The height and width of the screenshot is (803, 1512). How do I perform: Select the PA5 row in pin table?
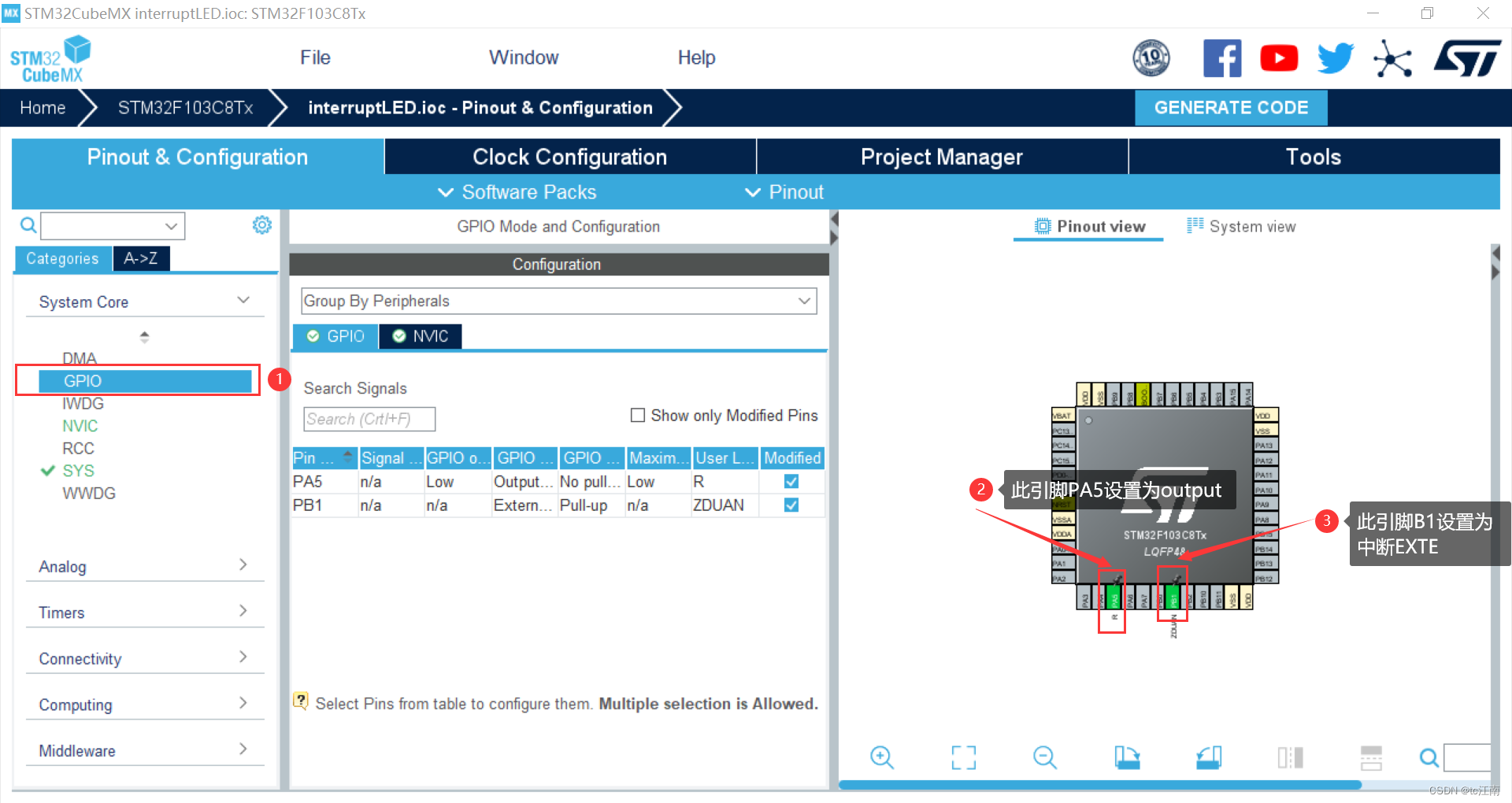tap(558, 481)
